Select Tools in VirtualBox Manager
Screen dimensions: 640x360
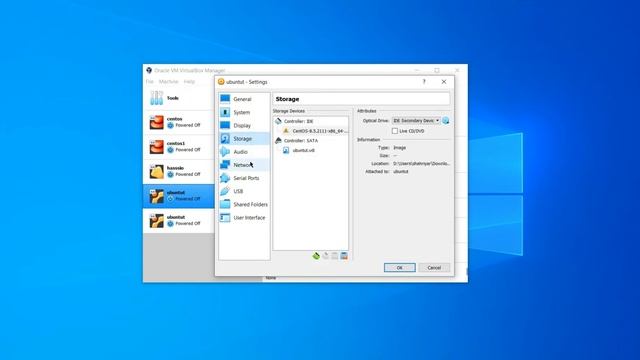click(x=178, y=98)
